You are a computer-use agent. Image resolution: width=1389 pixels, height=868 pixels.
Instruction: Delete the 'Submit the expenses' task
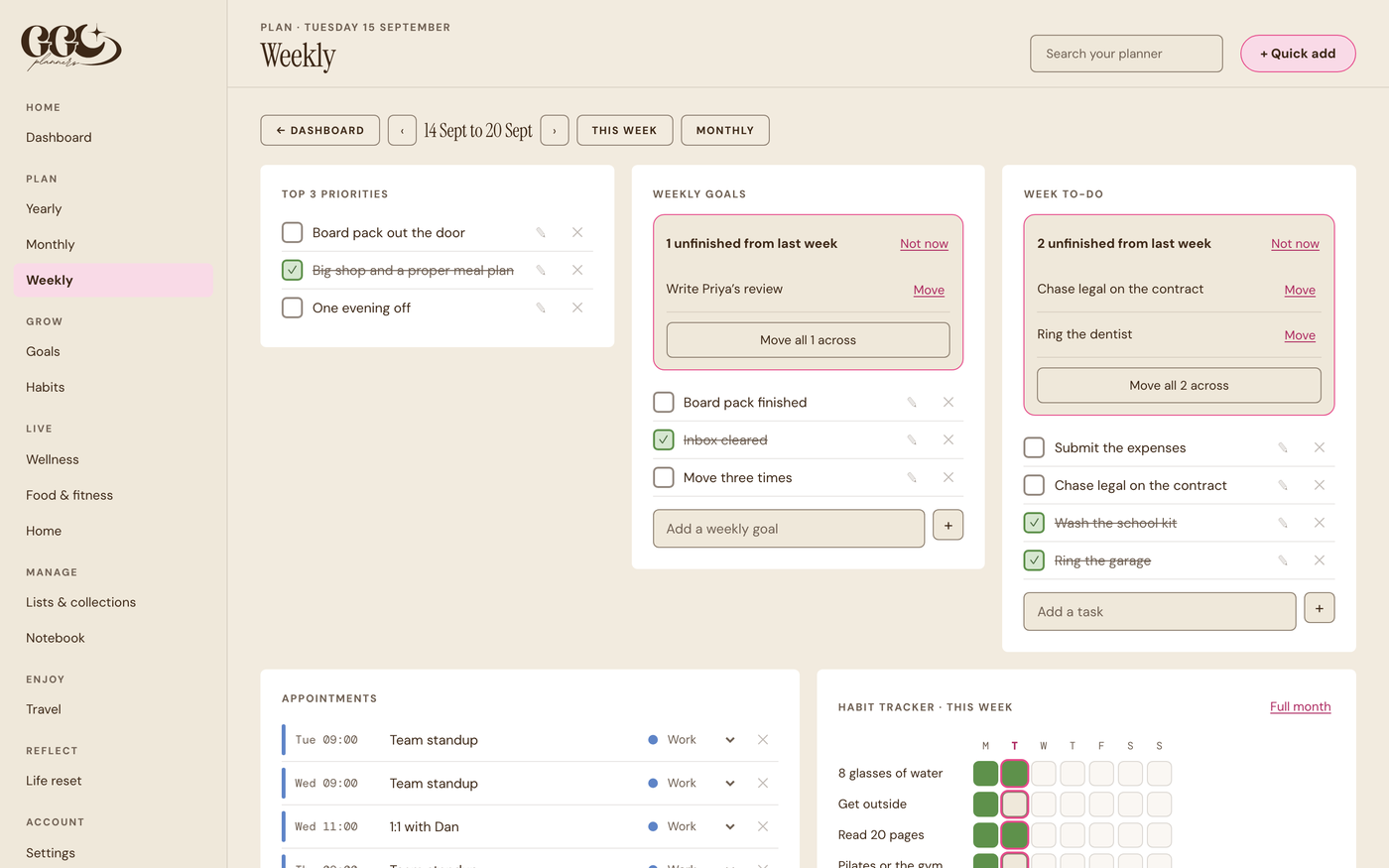(x=1320, y=447)
